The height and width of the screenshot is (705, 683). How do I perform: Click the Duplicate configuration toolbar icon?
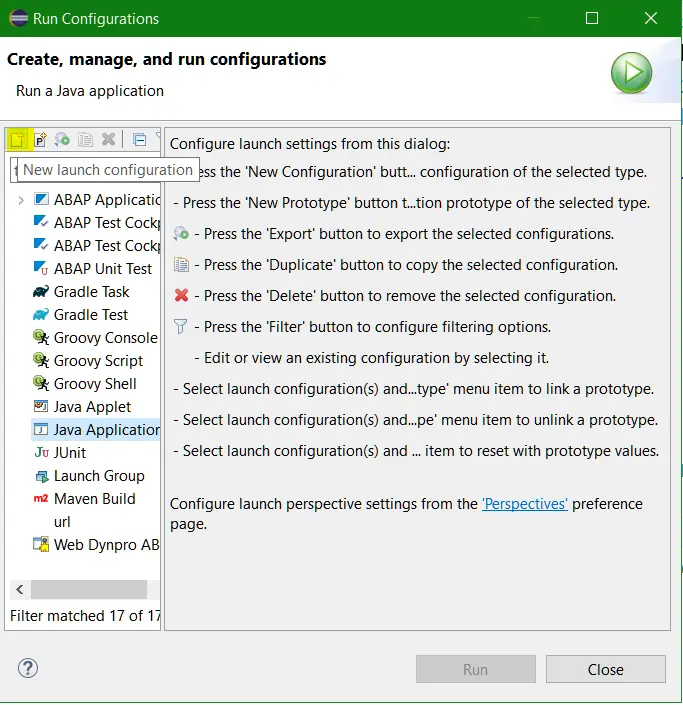coord(86,140)
